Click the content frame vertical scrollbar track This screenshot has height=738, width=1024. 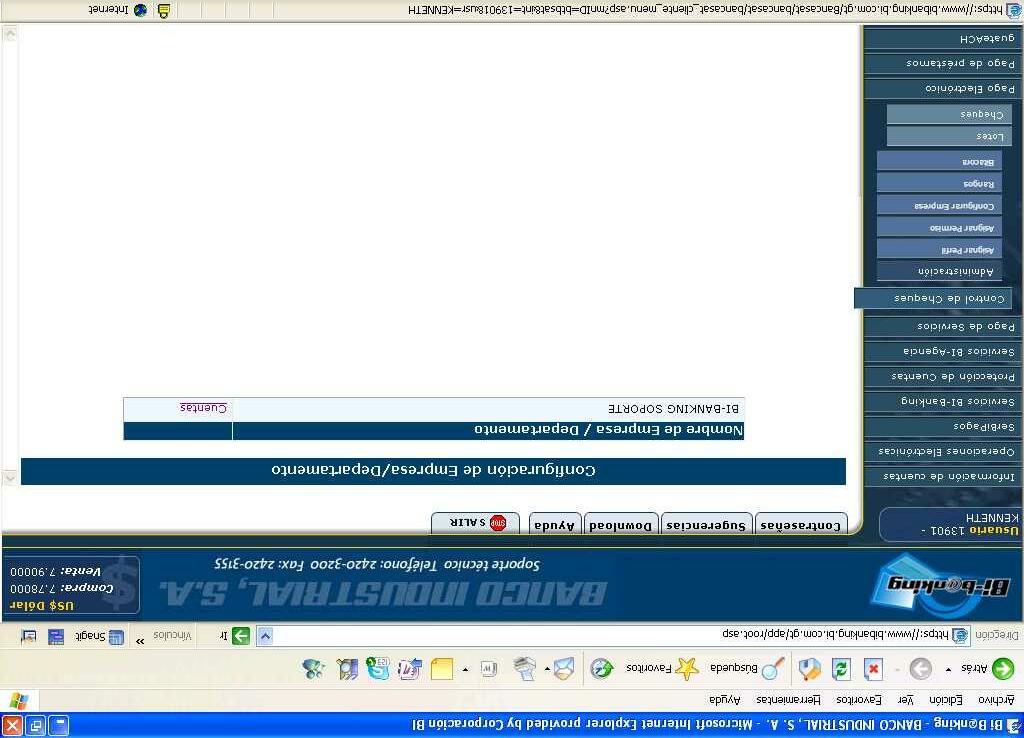[x=9, y=255]
